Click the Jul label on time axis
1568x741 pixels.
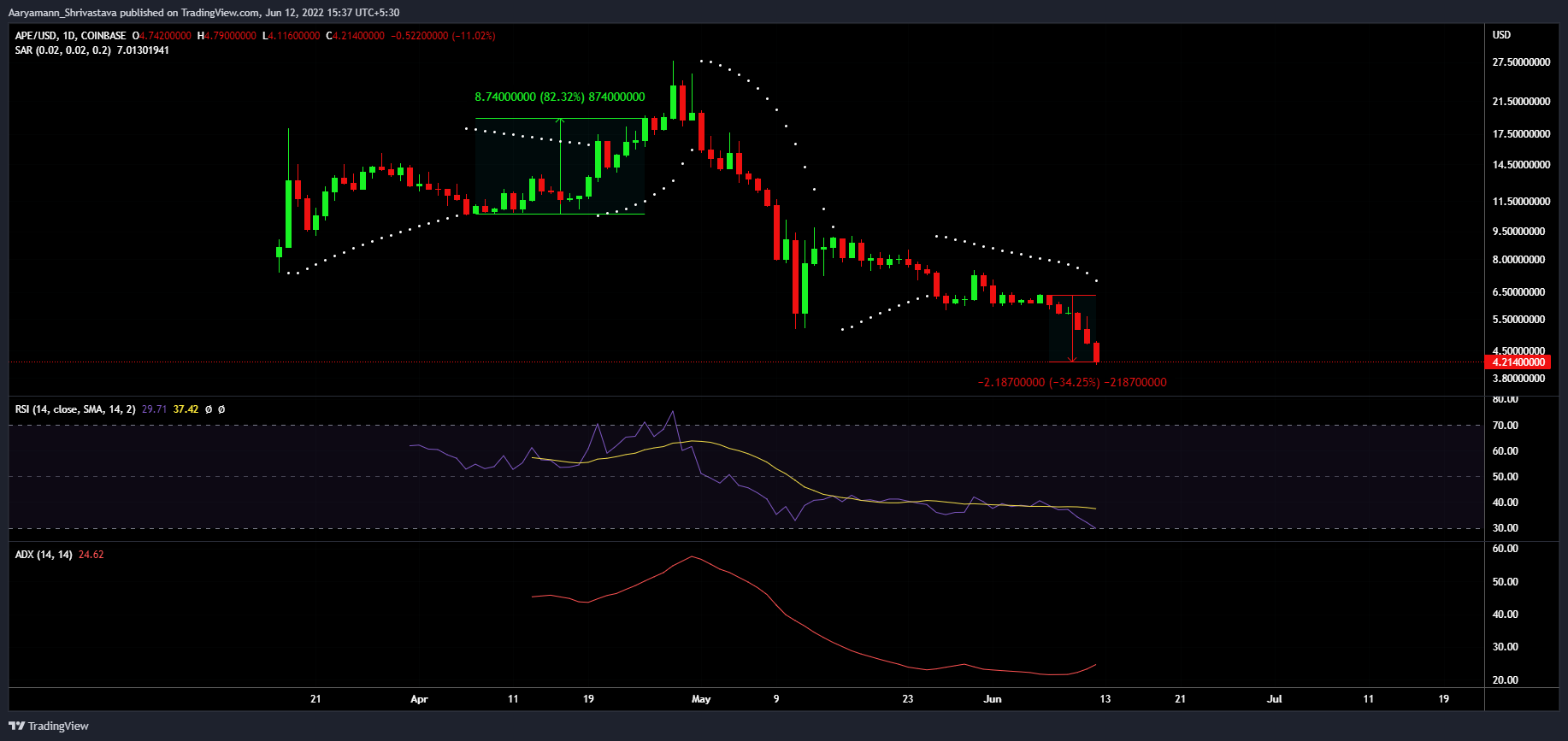[1274, 699]
